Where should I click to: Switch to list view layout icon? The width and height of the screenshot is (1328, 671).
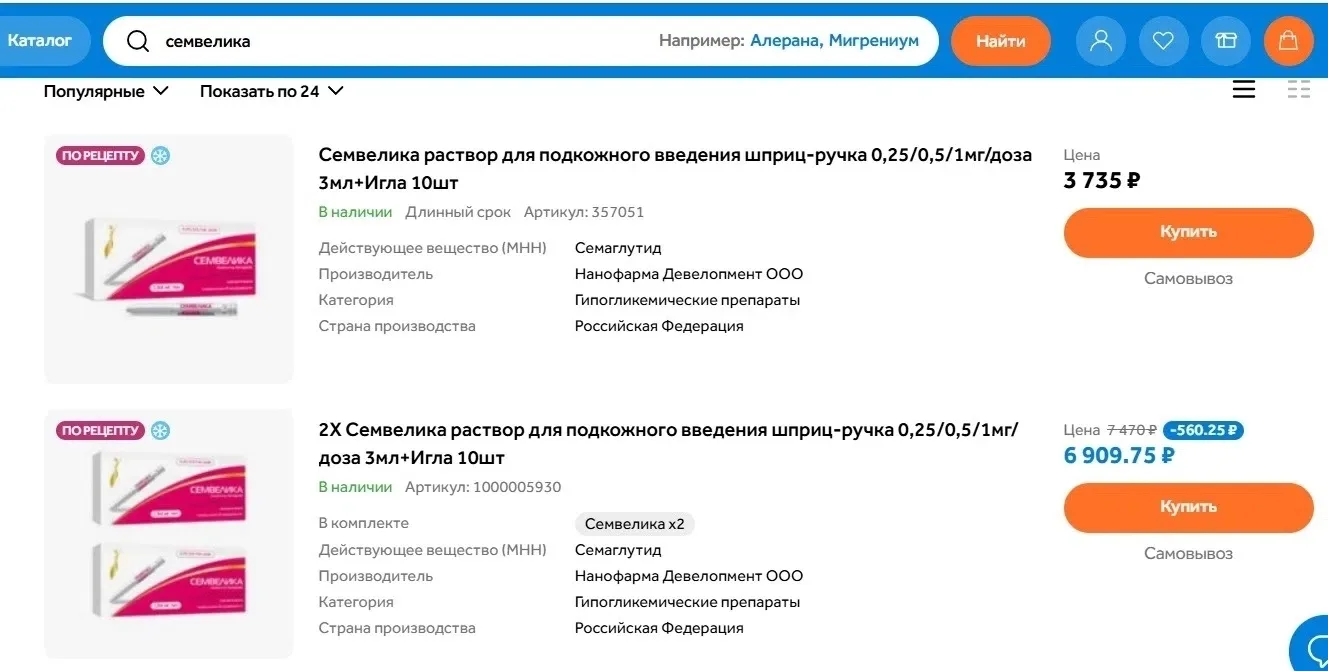[x=1244, y=90]
